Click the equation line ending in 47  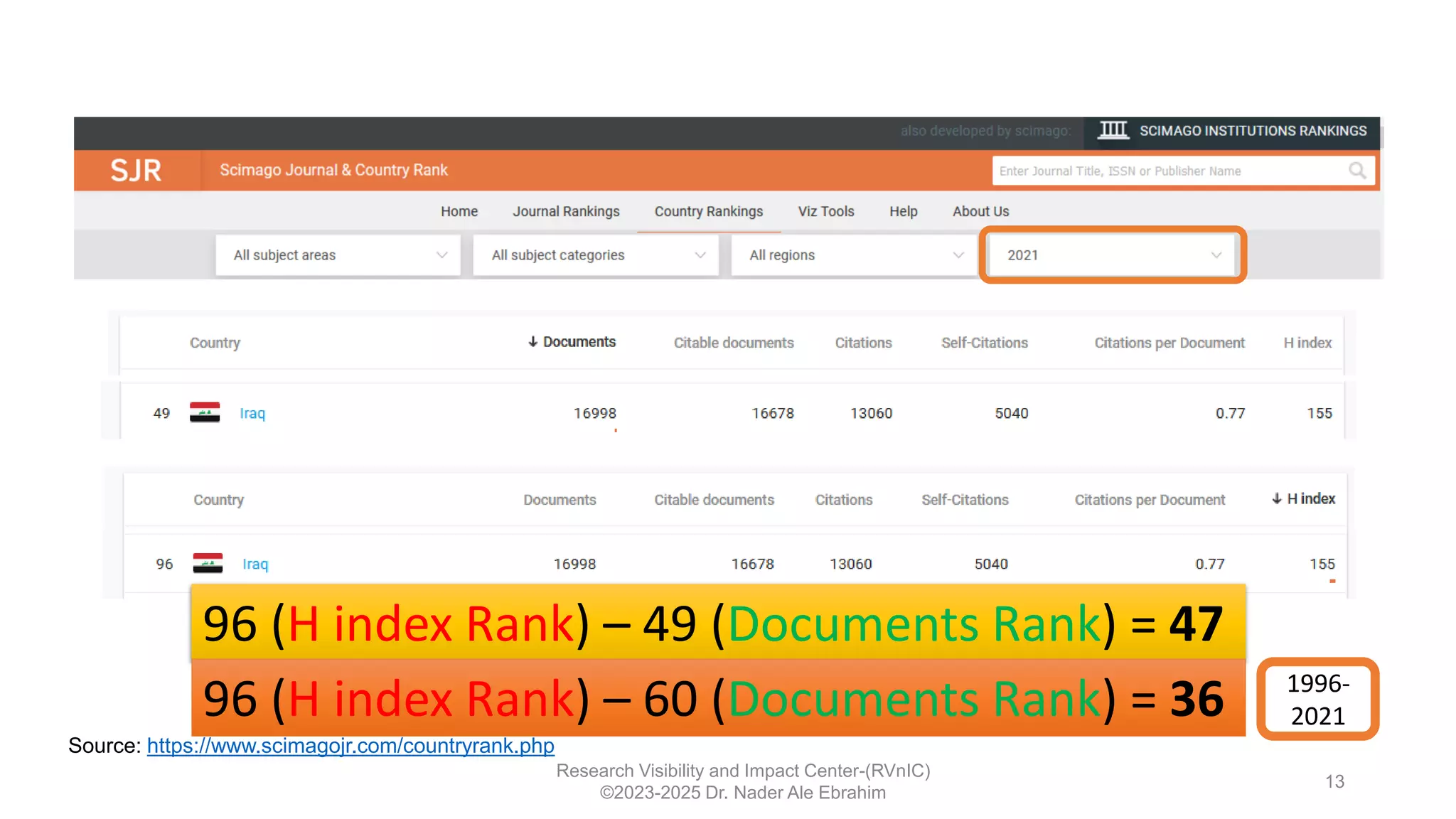(718, 622)
